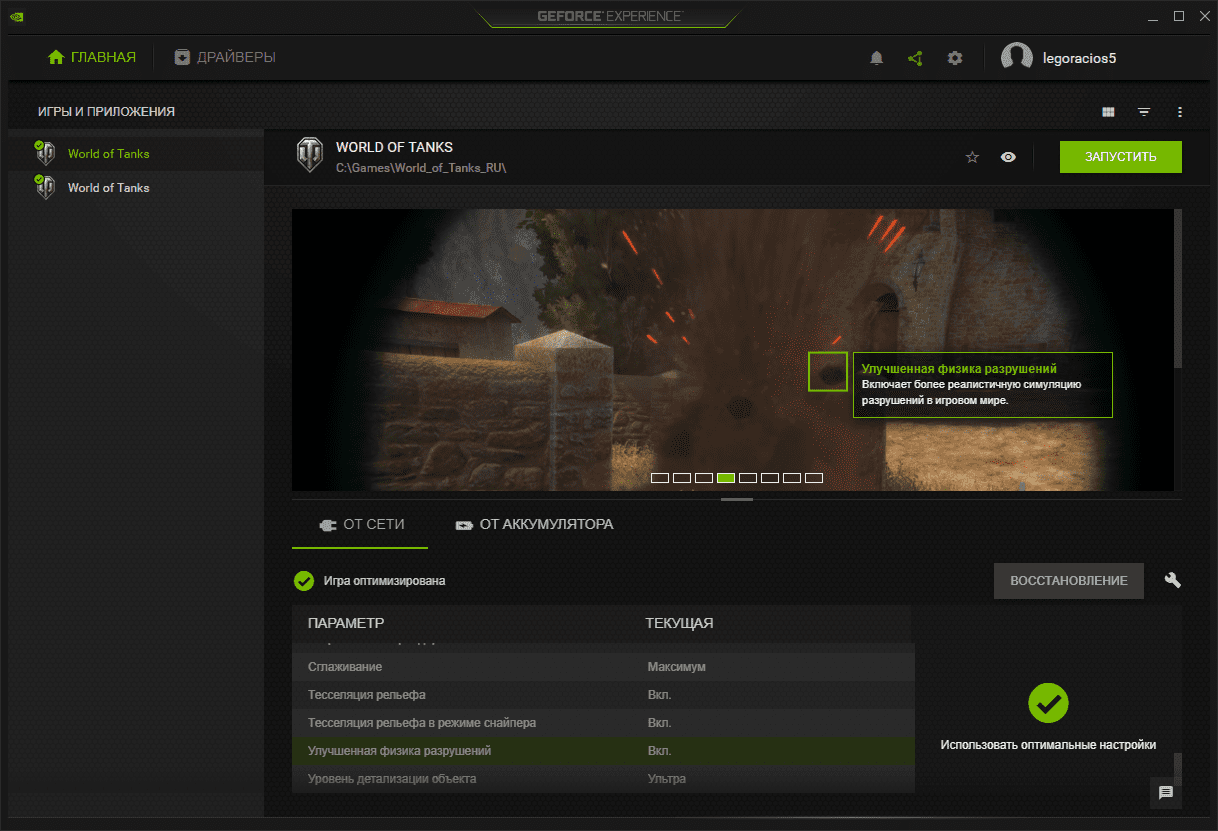The width and height of the screenshot is (1218, 831).
Task: Open custom settings with the wrench icon
Action: (x=1173, y=580)
